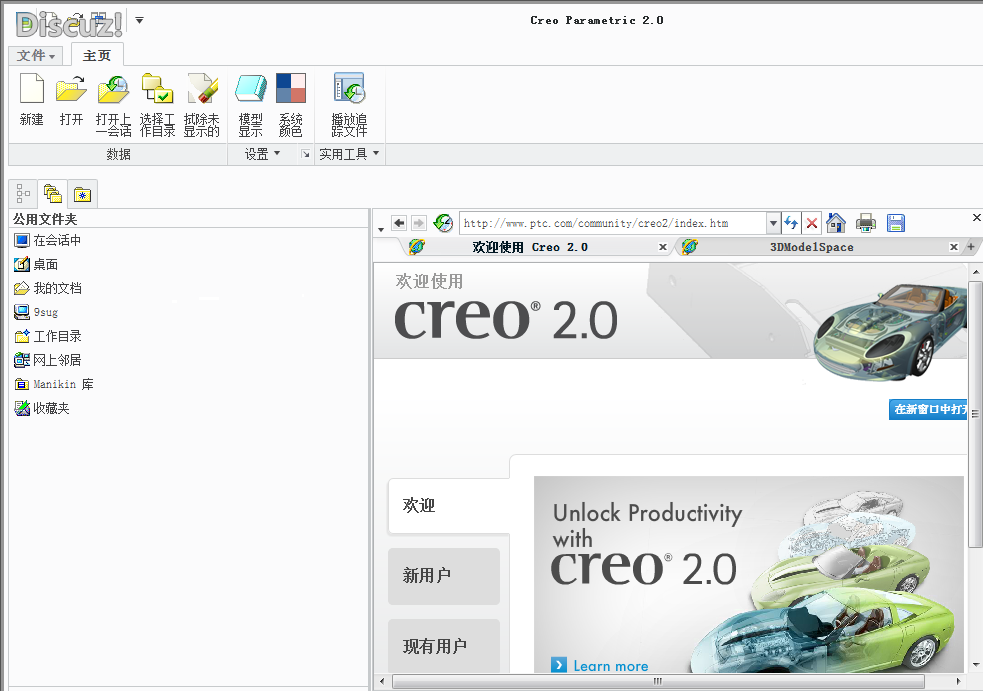
Task: Click the URL address field
Action: (x=613, y=223)
